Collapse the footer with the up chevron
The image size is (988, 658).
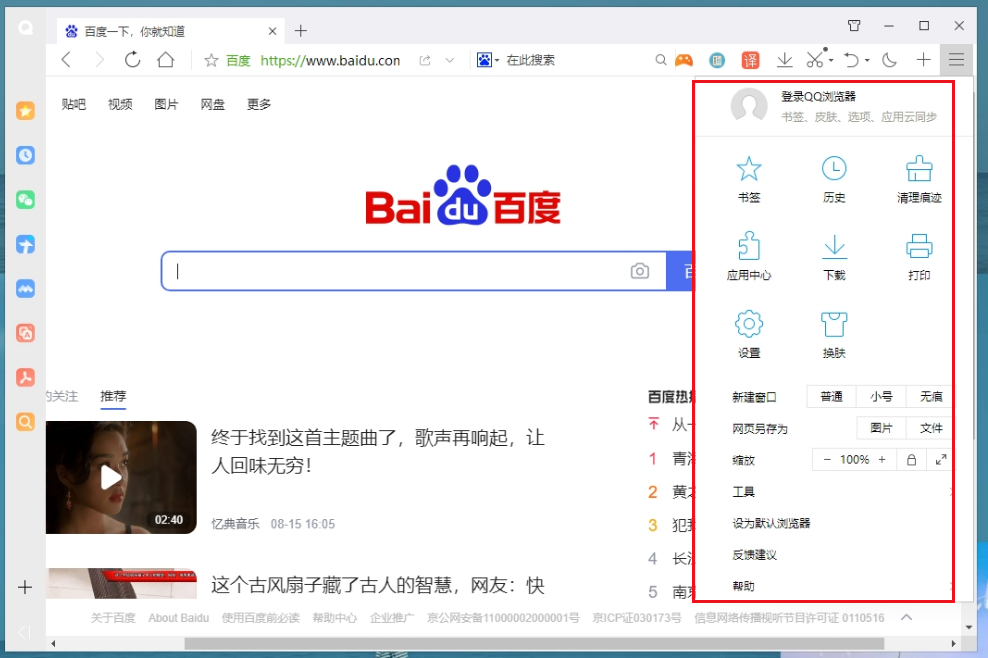(906, 617)
